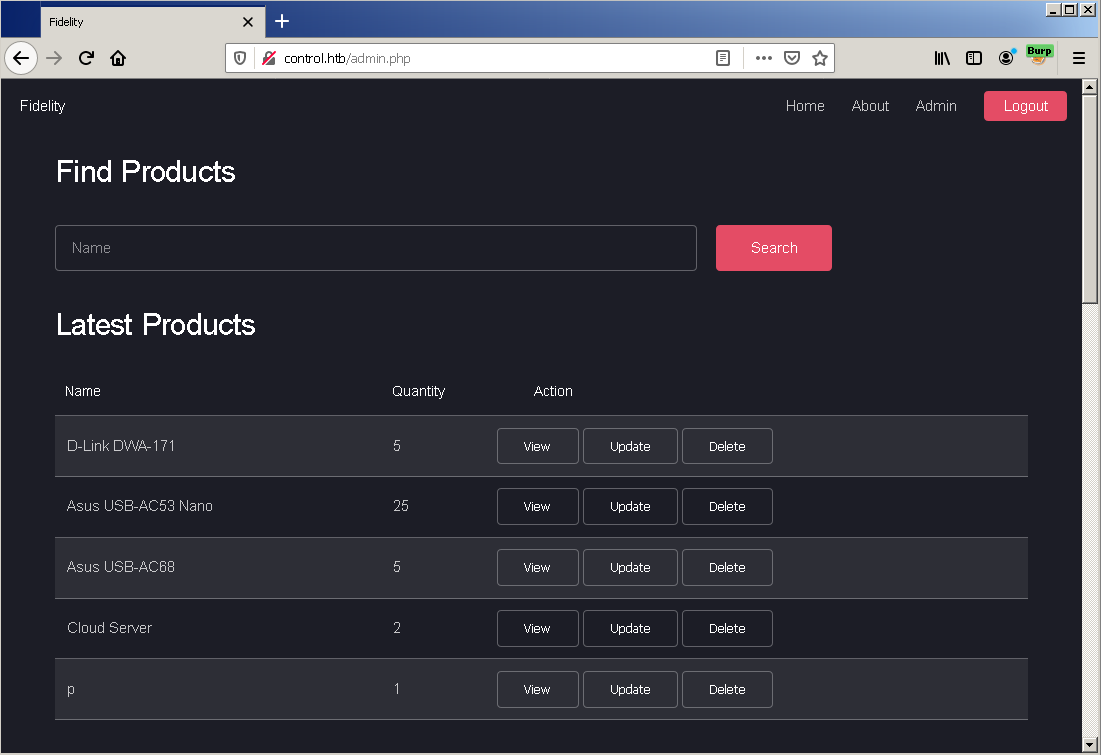
Task: Click the Burp extension icon
Action: pyautogui.click(x=1039, y=55)
